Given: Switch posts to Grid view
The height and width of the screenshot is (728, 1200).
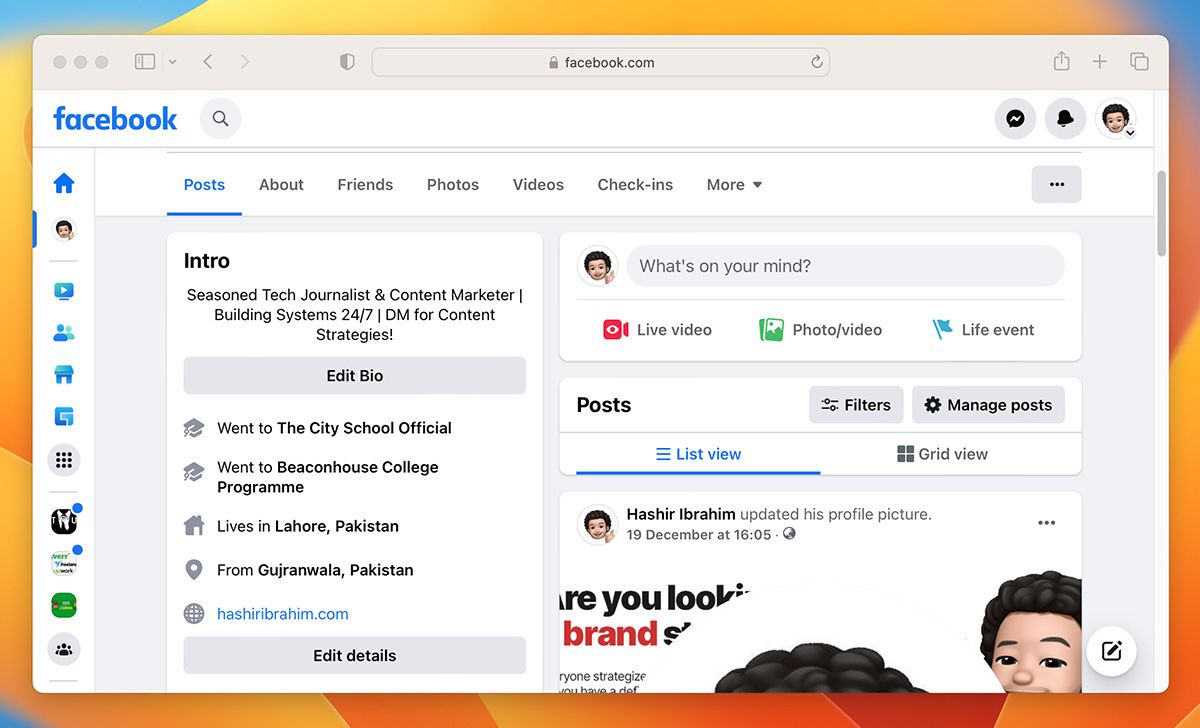Looking at the screenshot, I should point(942,454).
